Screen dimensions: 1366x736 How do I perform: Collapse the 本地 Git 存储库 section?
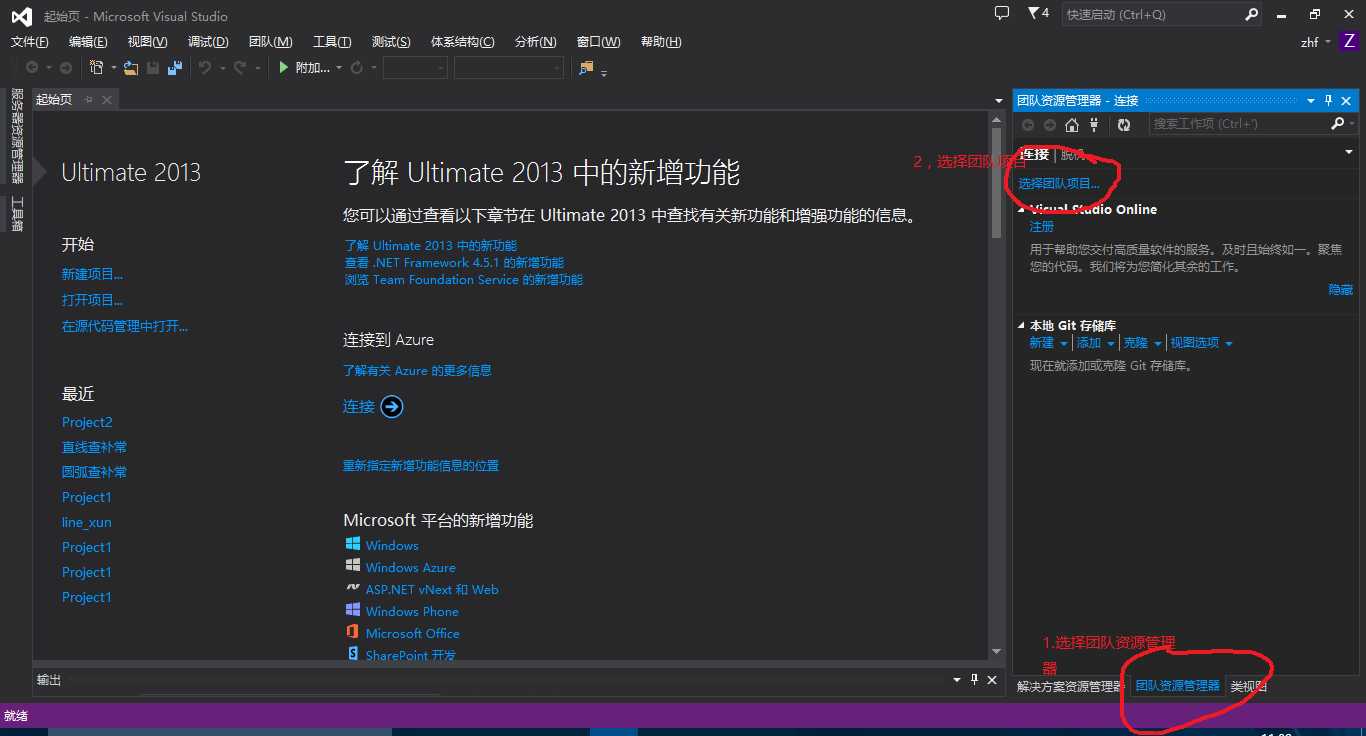click(x=1022, y=325)
